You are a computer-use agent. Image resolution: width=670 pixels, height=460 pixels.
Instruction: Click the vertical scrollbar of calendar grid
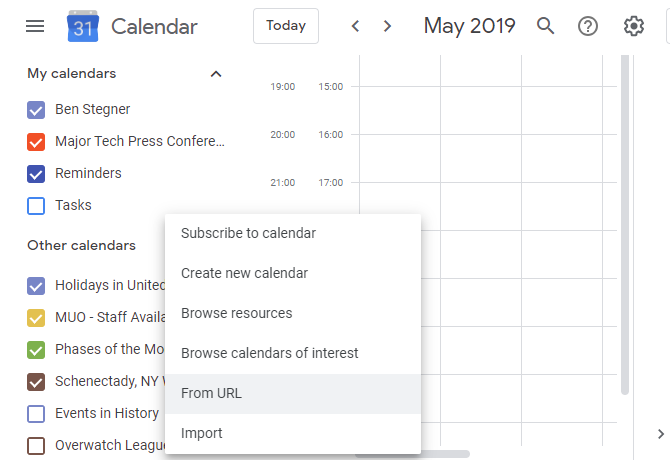tap(625, 224)
